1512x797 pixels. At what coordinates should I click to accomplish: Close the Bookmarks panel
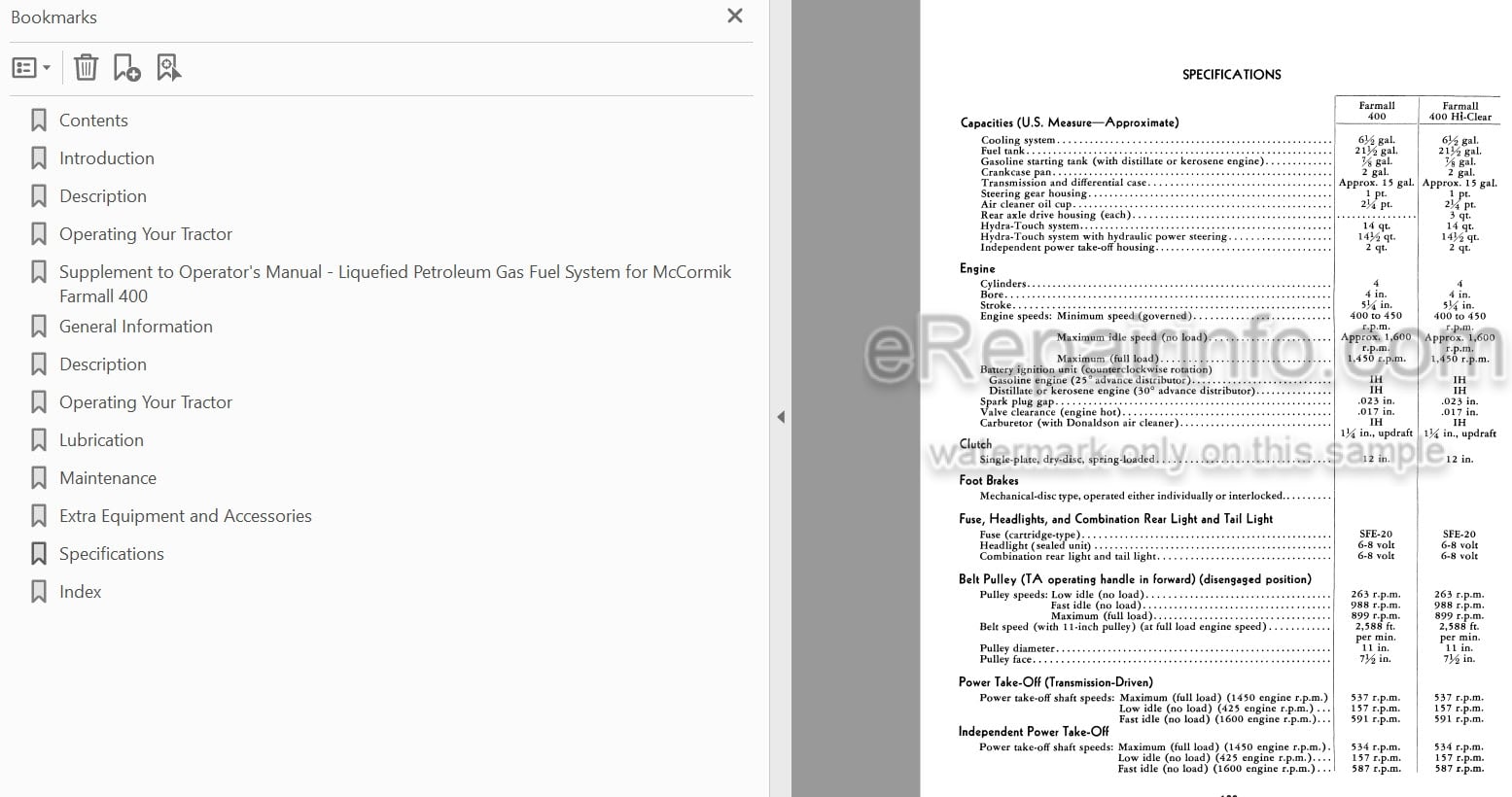coord(735,16)
